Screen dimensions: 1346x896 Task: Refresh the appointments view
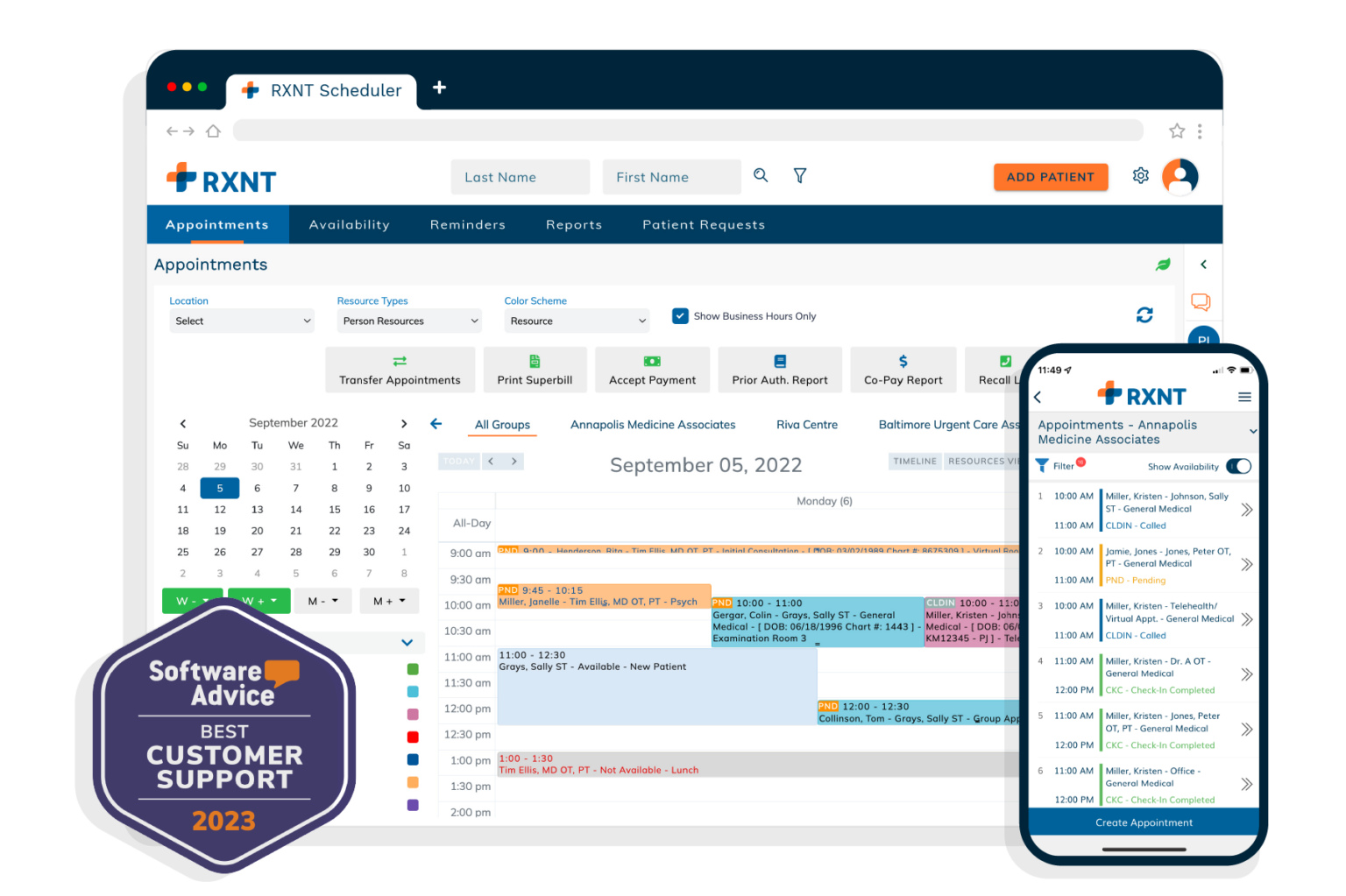tap(1144, 314)
